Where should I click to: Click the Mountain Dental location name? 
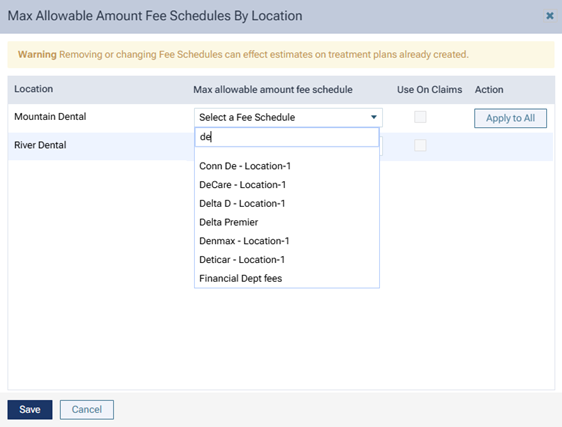pyautogui.click(x=50, y=117)
